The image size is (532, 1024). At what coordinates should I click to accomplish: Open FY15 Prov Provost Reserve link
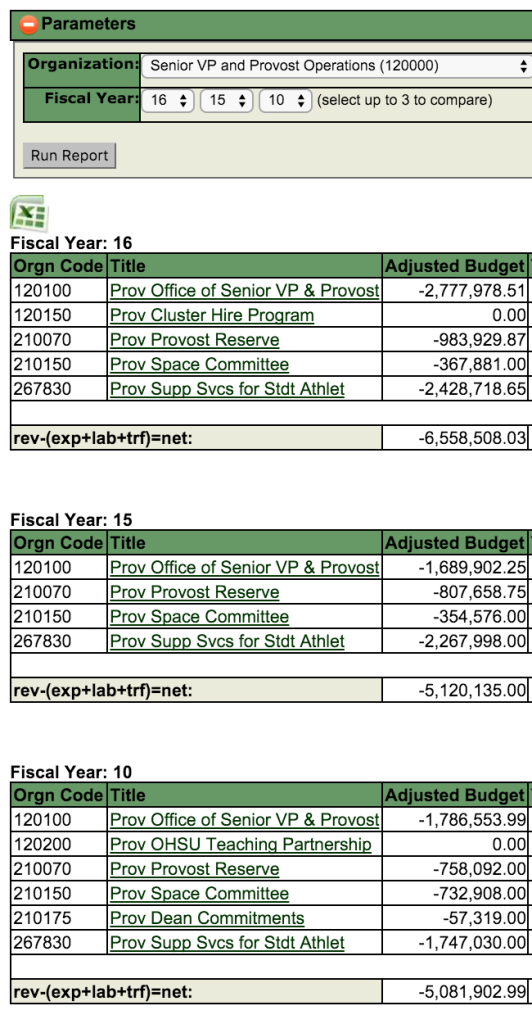[195, 592]
